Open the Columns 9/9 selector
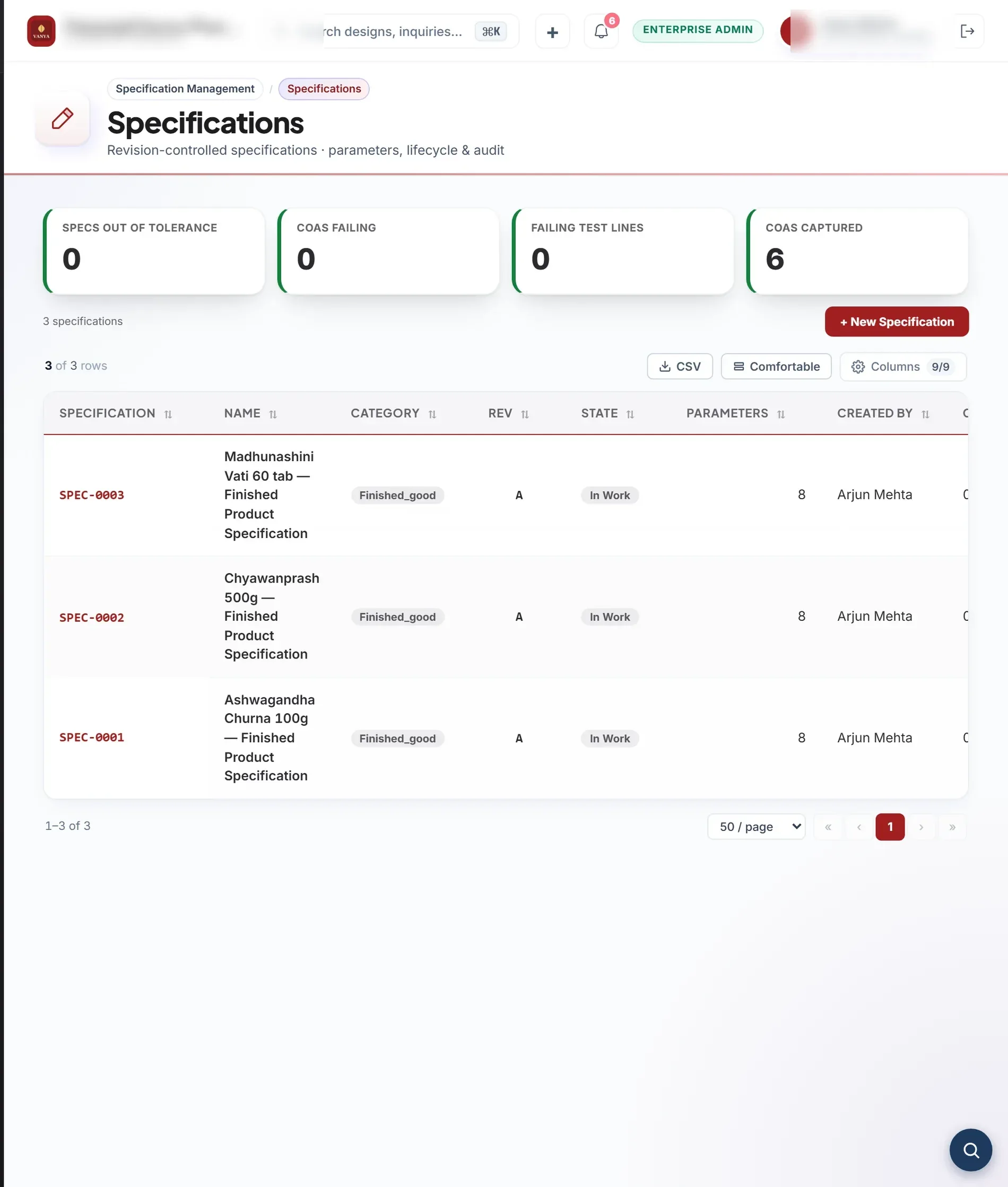This screenshot has width=1008, height=1187. 903,366
